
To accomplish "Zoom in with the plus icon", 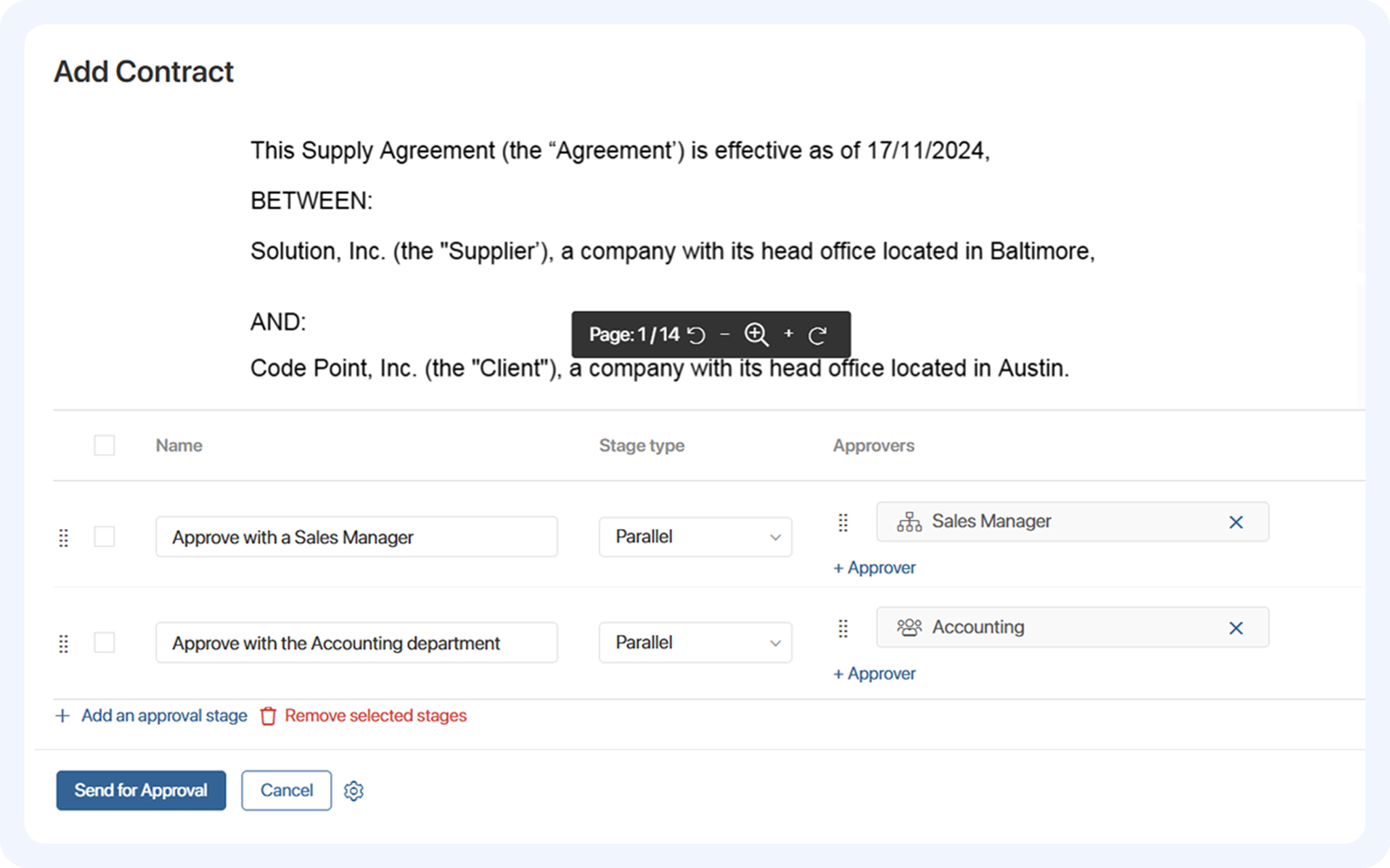I will 788,334.
